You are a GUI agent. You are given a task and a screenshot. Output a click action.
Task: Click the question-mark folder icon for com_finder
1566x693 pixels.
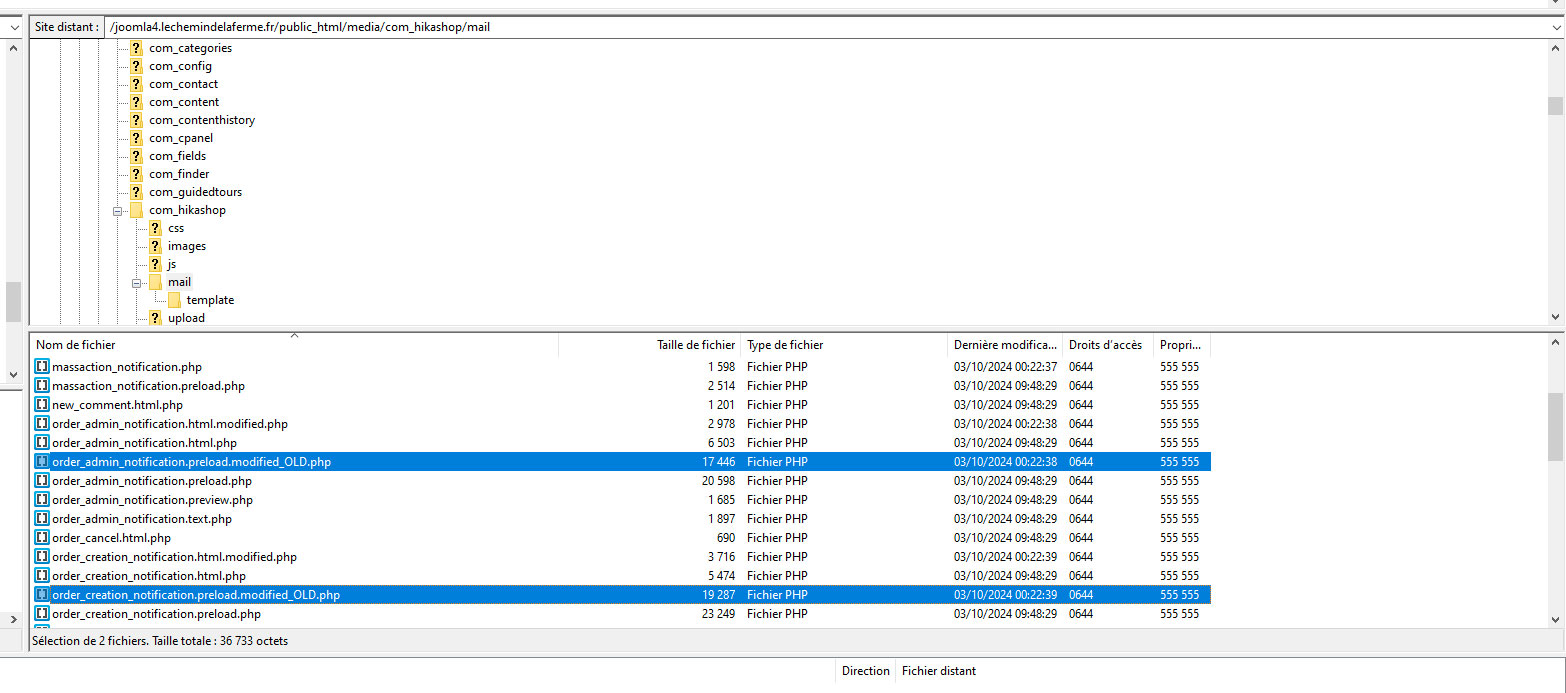coord(136,174)
